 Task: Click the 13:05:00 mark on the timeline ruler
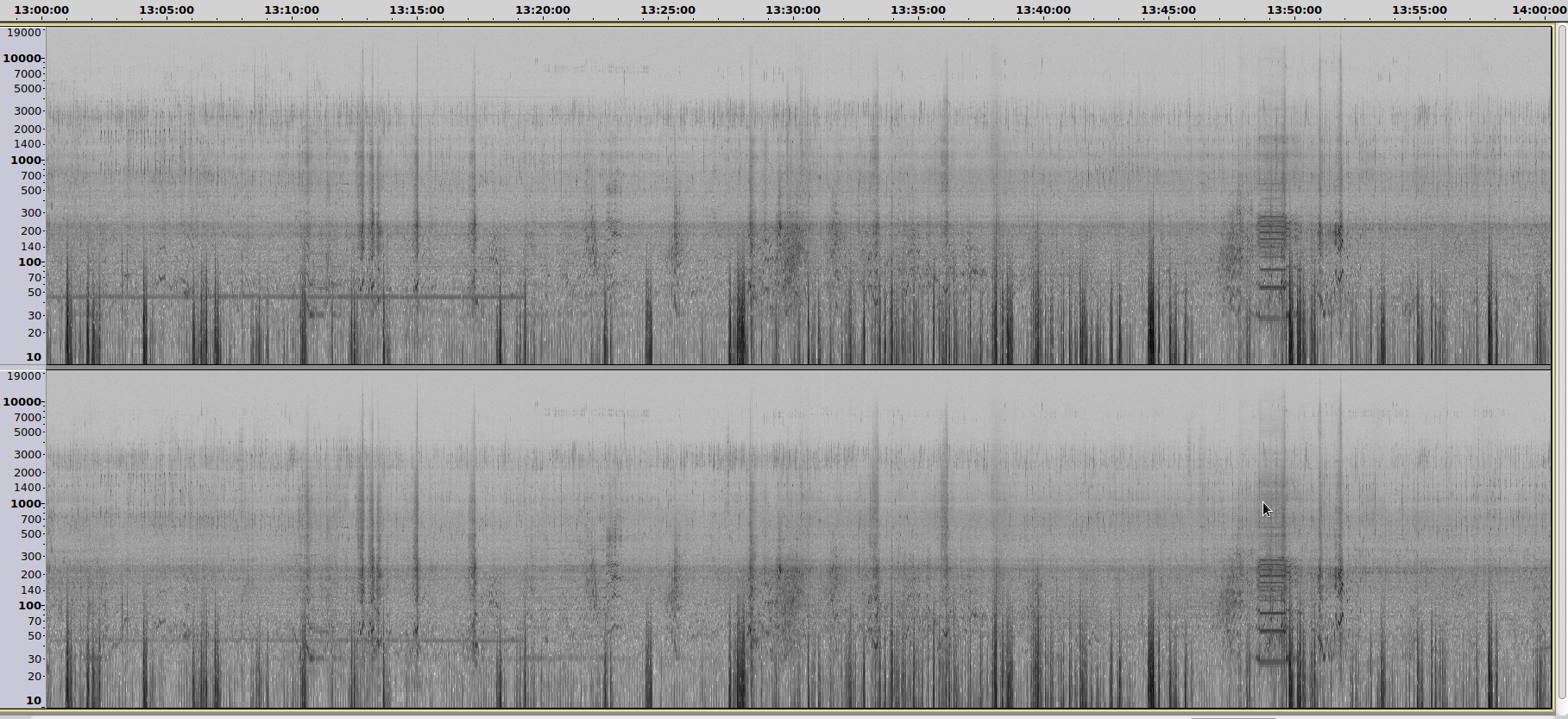point(166,10)
